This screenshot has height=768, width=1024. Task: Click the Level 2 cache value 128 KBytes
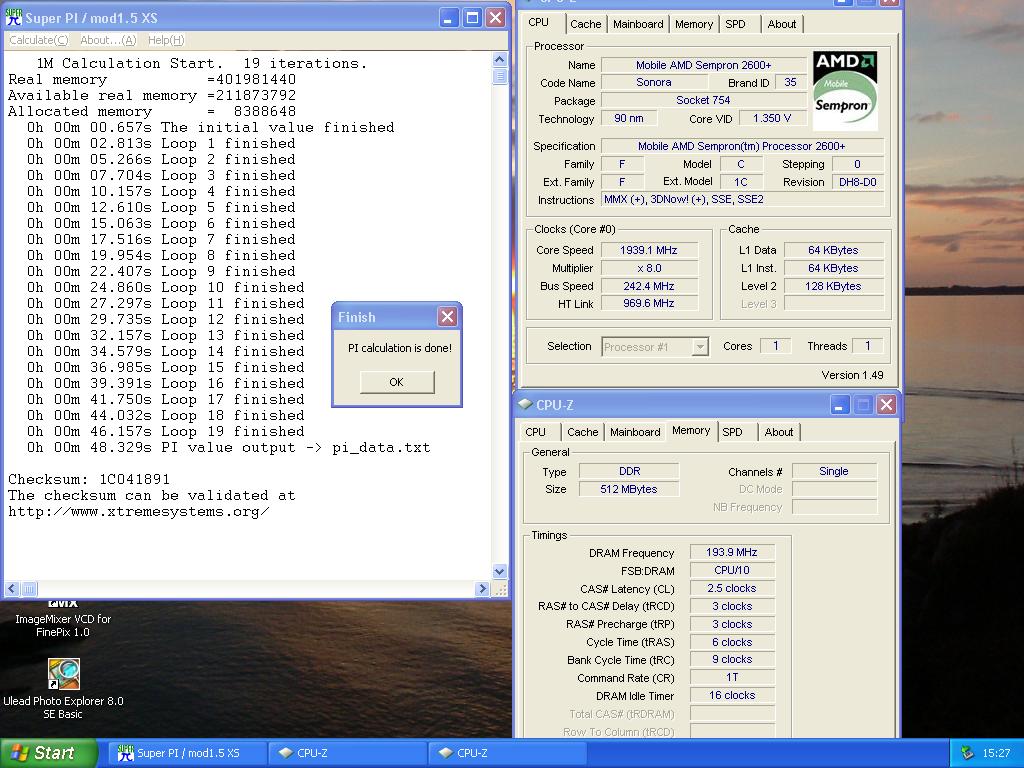834,286
